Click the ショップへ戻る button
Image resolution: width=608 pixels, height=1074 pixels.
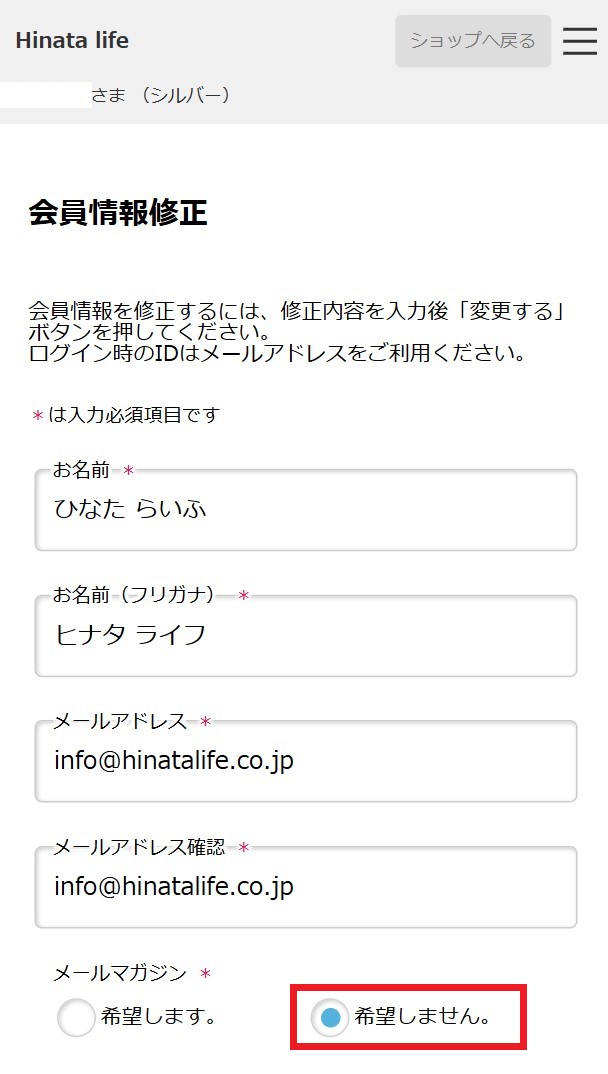pos(473,41)
